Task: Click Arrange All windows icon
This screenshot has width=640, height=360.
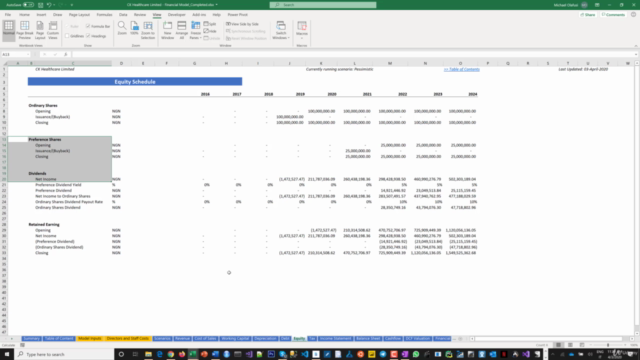Action: pyautogui.click(x=182, y=31)
